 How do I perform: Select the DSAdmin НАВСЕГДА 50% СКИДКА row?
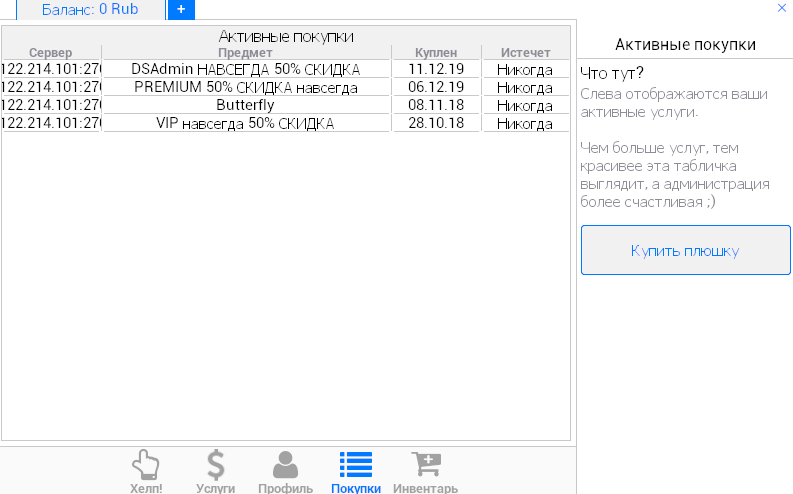pos(246,69)
